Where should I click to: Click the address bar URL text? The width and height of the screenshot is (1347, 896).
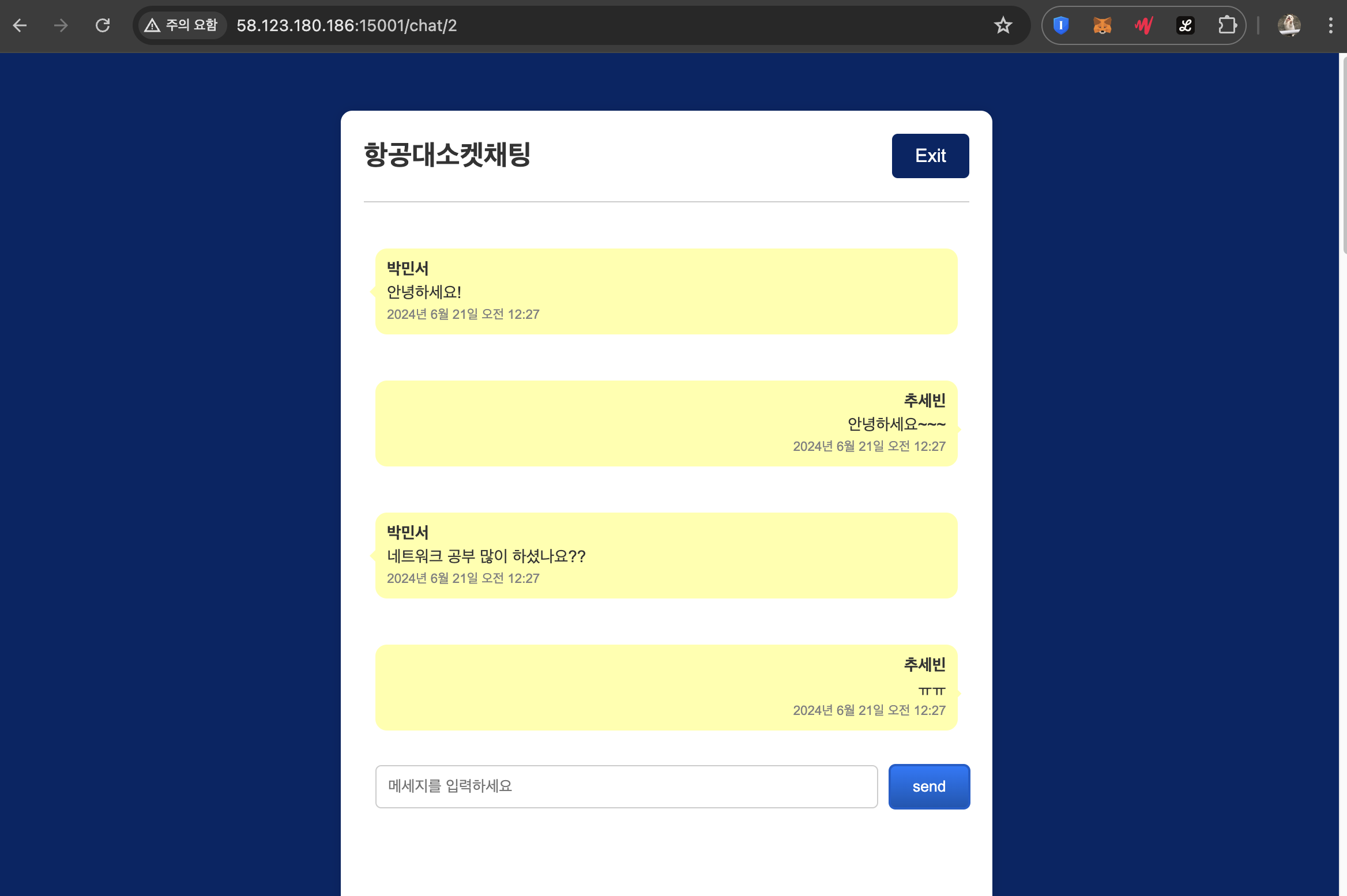point(347,25)
